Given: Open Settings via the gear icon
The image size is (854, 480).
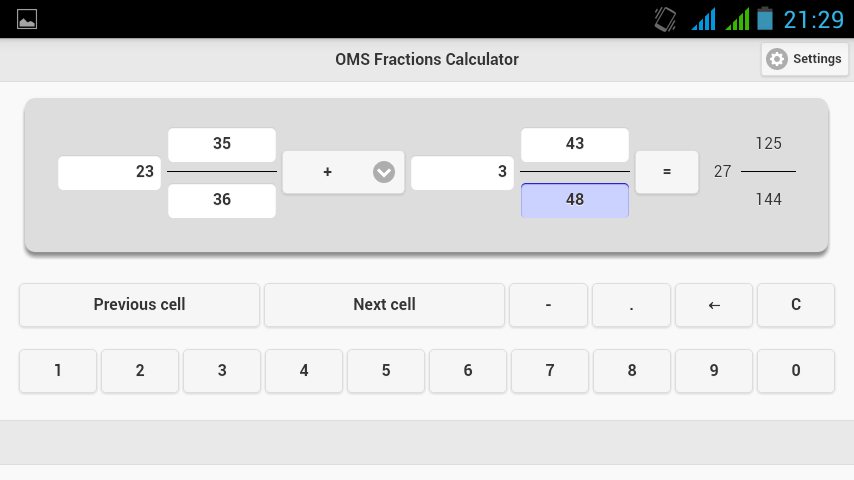Looking at the screenshot, I should 777,60.
